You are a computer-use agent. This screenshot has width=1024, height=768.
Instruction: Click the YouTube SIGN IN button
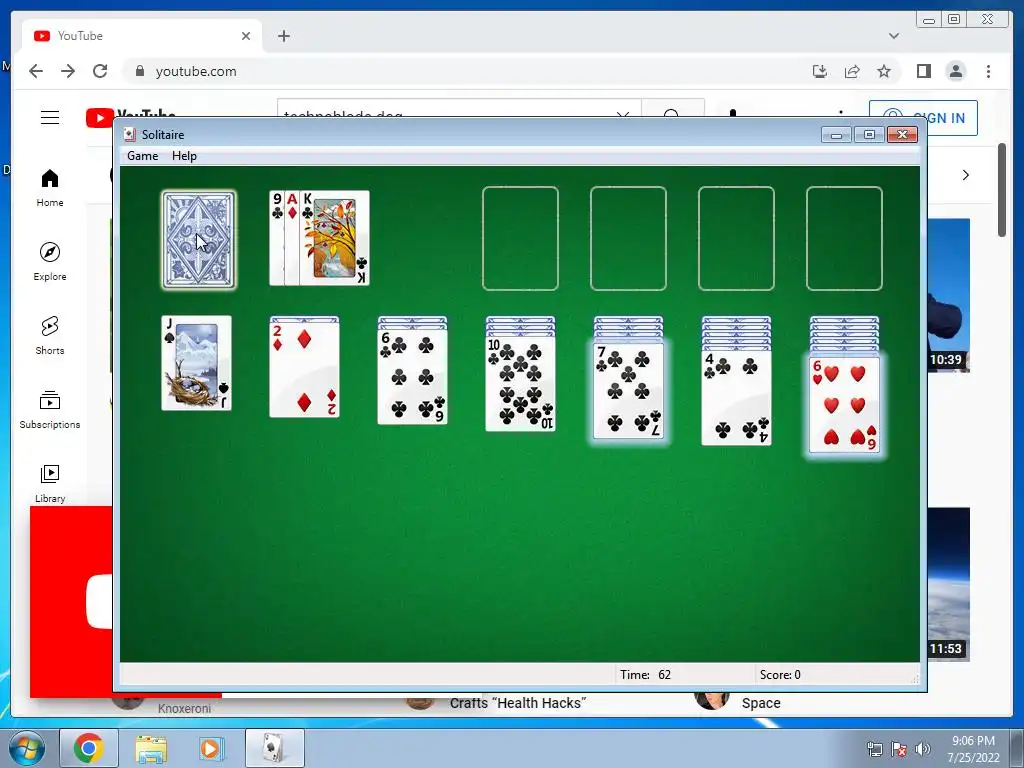(923, 118)
